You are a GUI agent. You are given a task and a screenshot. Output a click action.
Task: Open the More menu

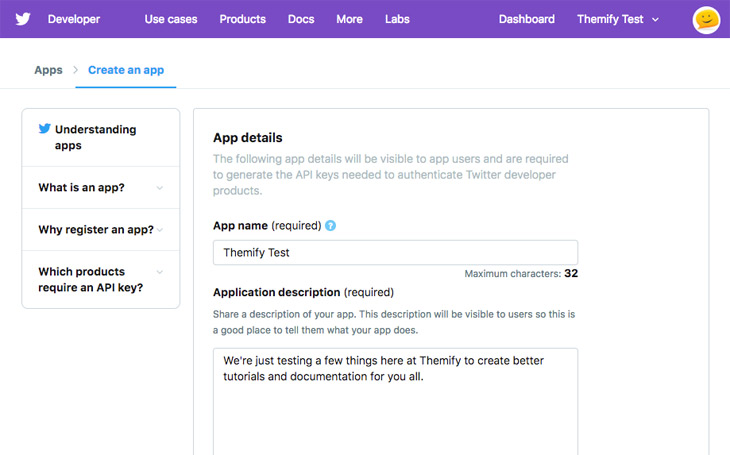click(349, 20)
